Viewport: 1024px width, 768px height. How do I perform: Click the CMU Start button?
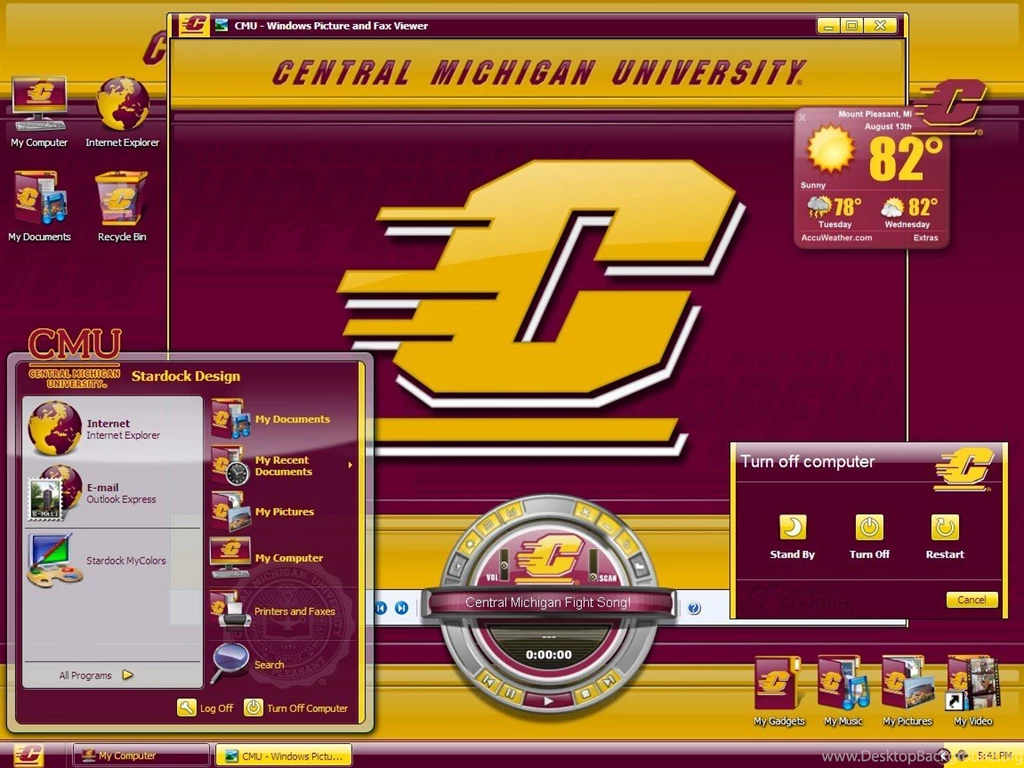click(x=29, y=755)
